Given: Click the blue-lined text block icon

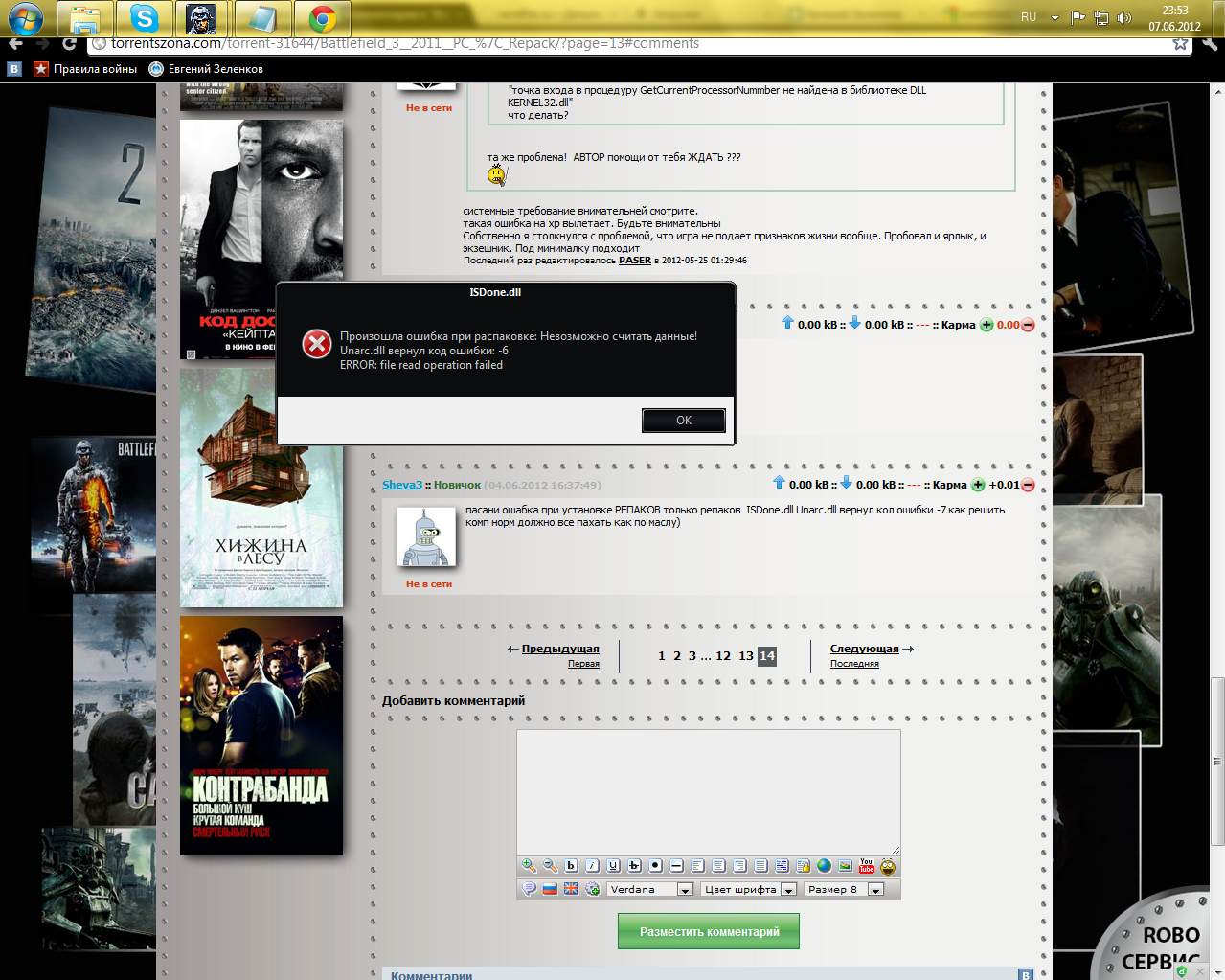Looking at the screenshot, I should [782, 866].
